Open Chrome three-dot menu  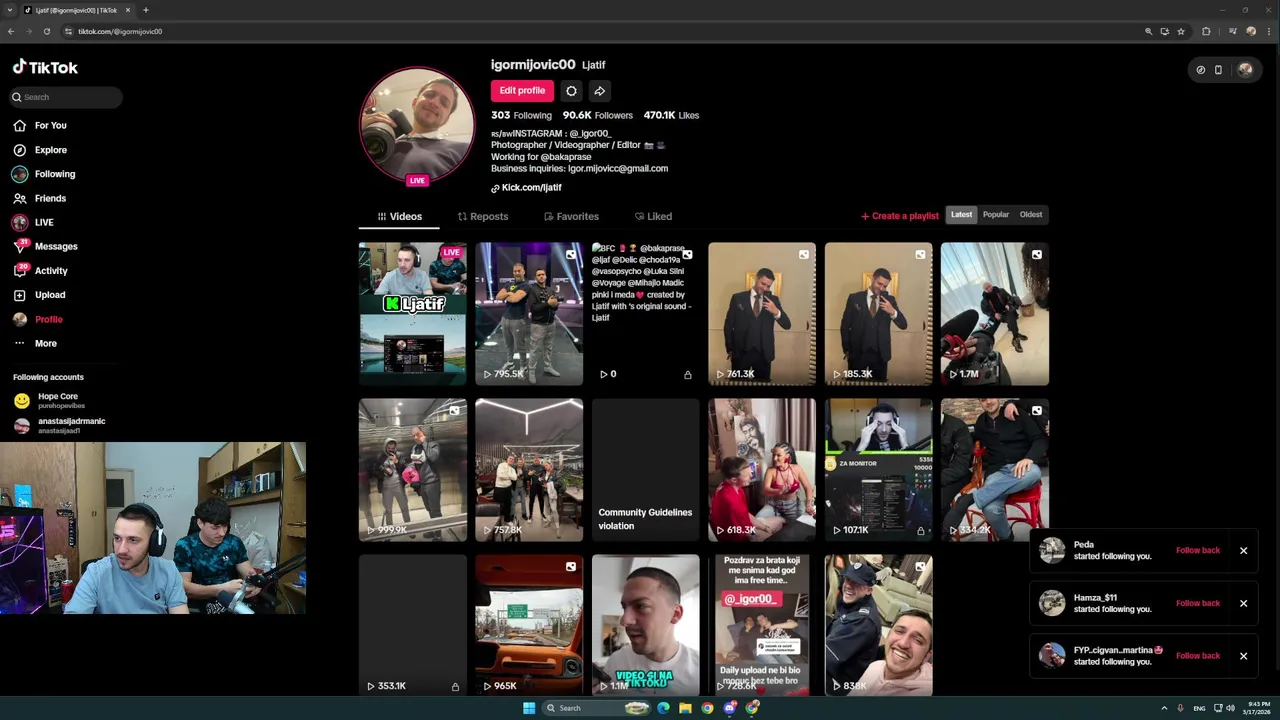1267,31
